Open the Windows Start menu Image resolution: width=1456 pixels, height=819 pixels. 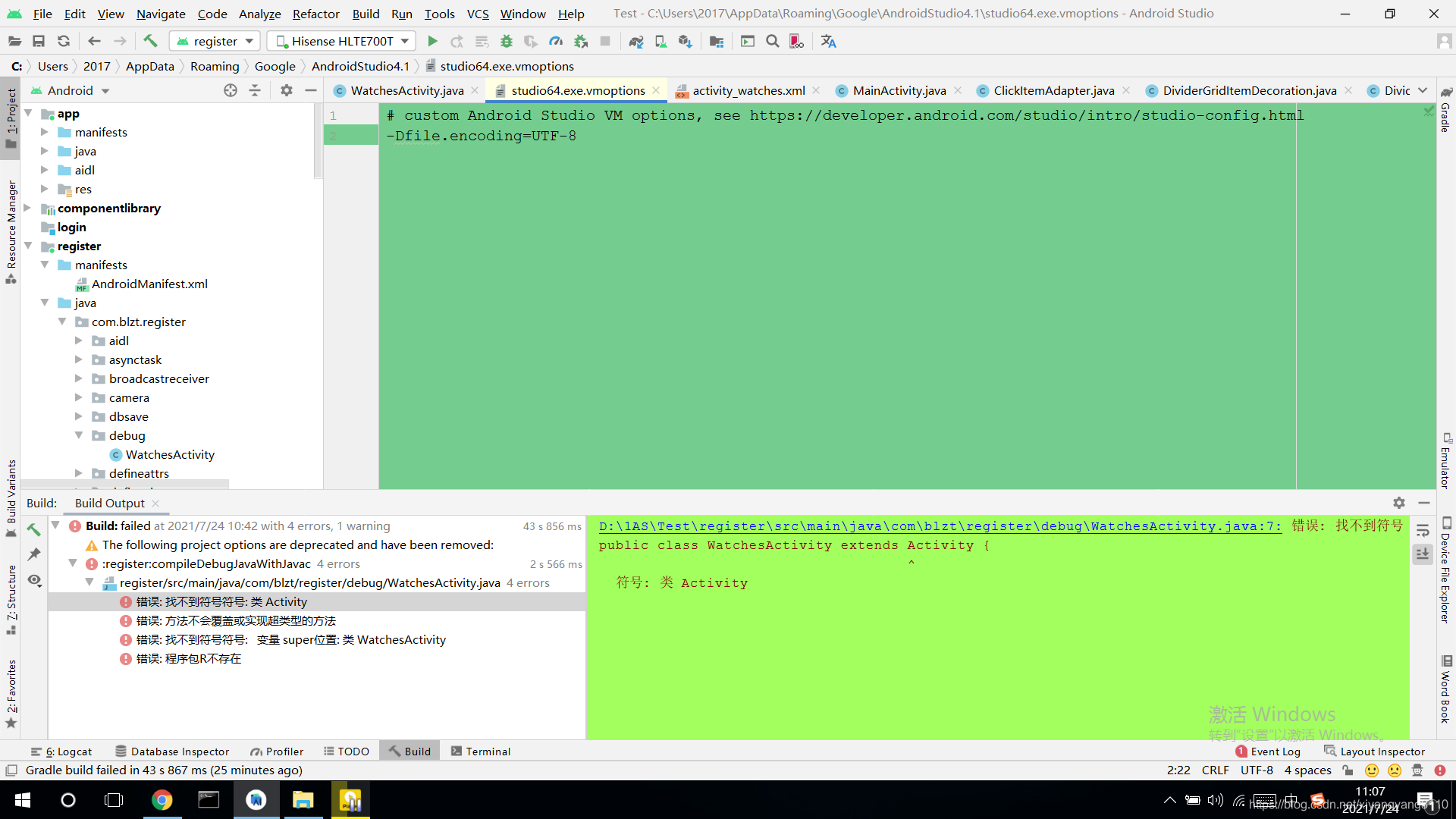pyautogui.click(x=23, y=800)
